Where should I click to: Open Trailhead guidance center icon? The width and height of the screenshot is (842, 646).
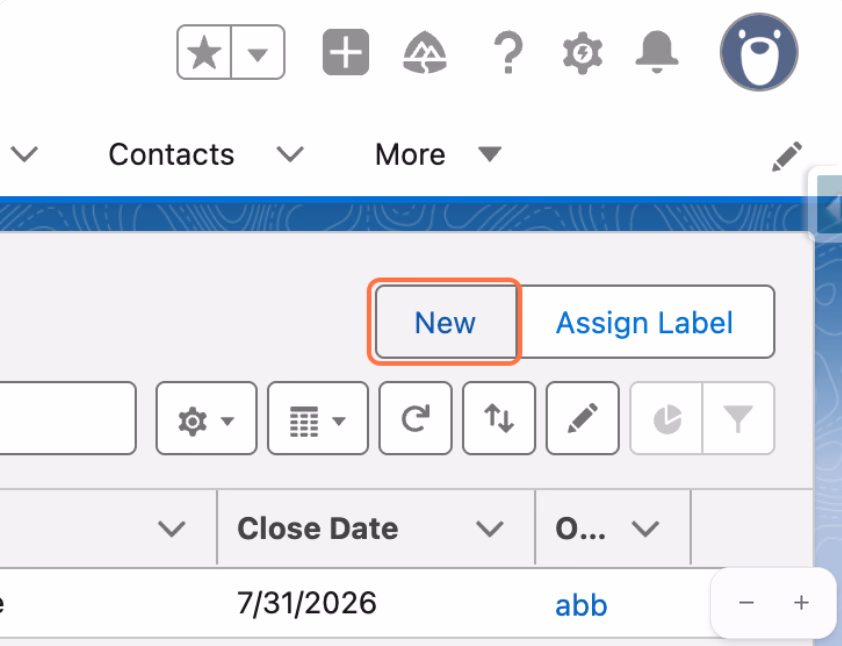pos(425,52)
